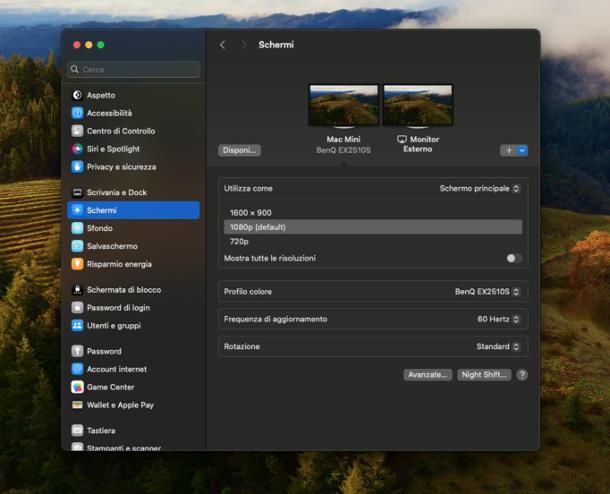The image size is (610, 494).
Task: Open the Profilo colore BenQ EX2510S dropdown
Action: (487, 291)
